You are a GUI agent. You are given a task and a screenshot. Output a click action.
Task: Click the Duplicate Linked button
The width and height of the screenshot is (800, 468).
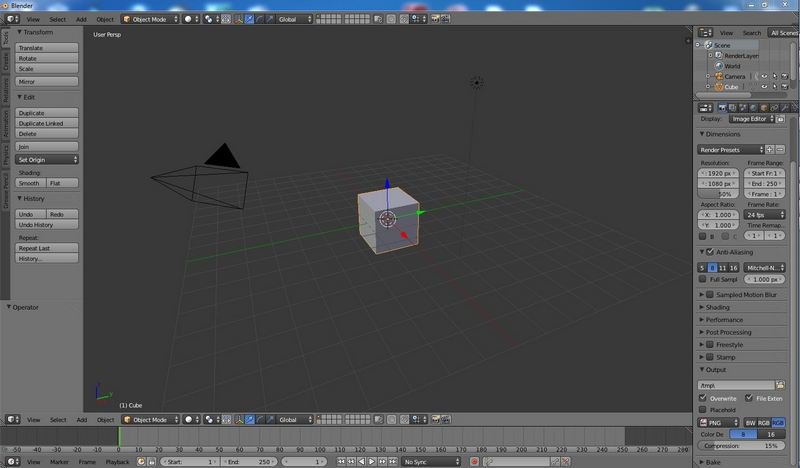[47, 123]
